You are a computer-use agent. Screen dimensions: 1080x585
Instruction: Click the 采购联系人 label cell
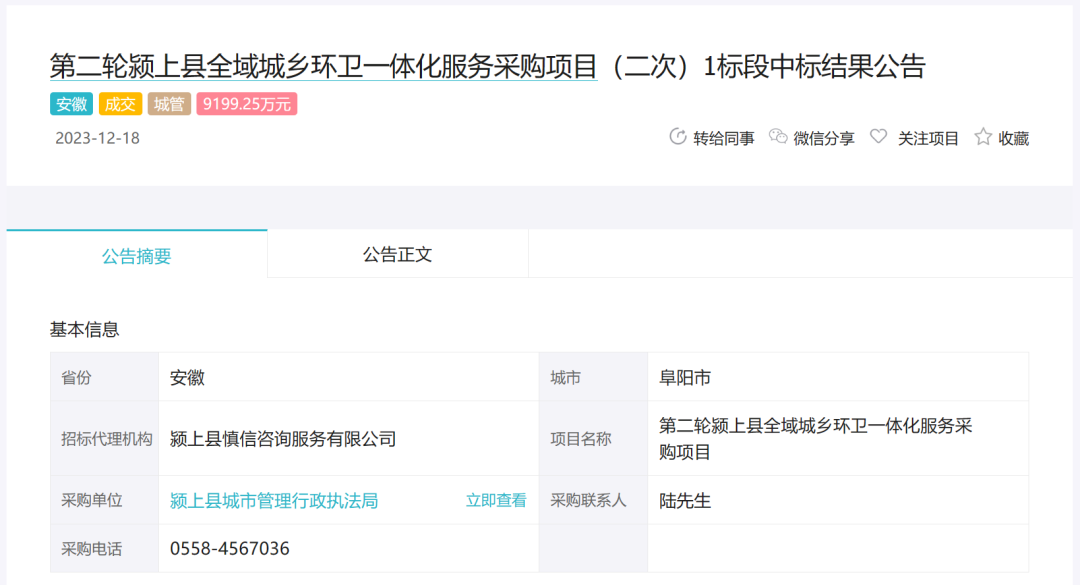click(593, 500)
